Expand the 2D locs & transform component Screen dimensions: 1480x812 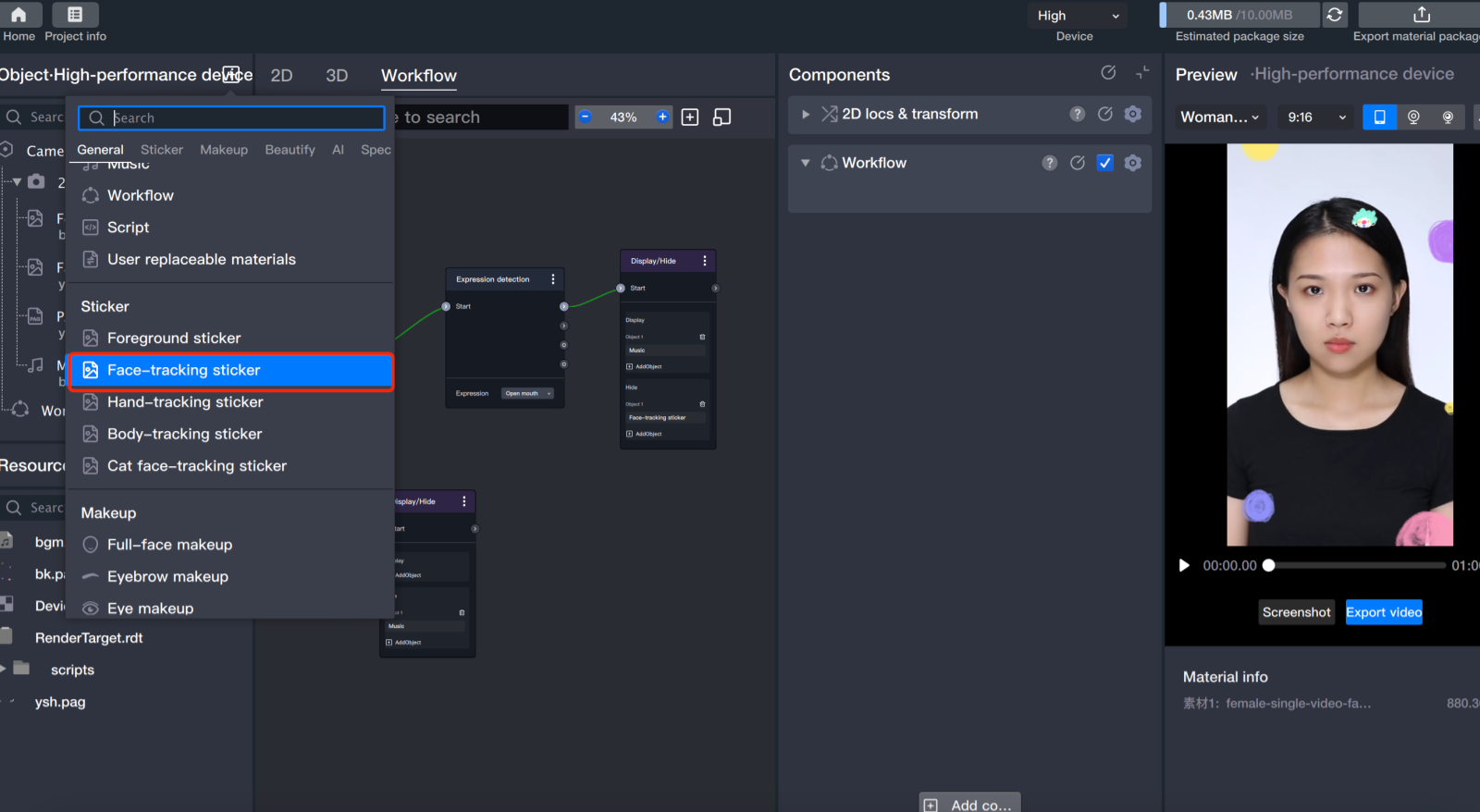point(806,115)
